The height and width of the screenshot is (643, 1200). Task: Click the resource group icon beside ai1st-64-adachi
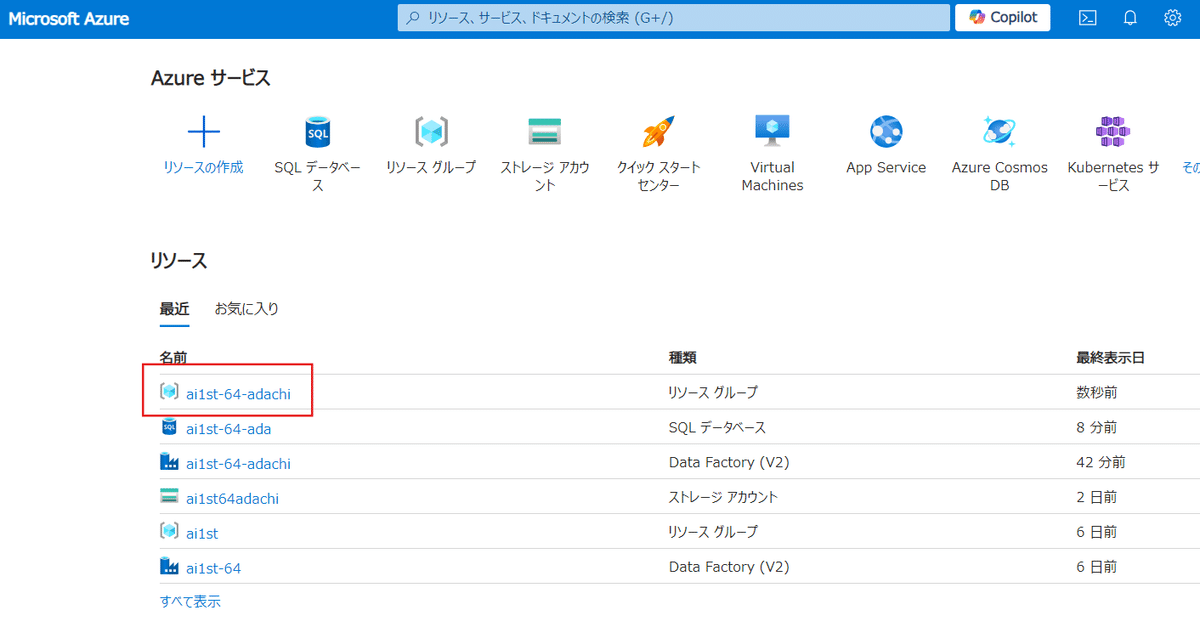169,392
